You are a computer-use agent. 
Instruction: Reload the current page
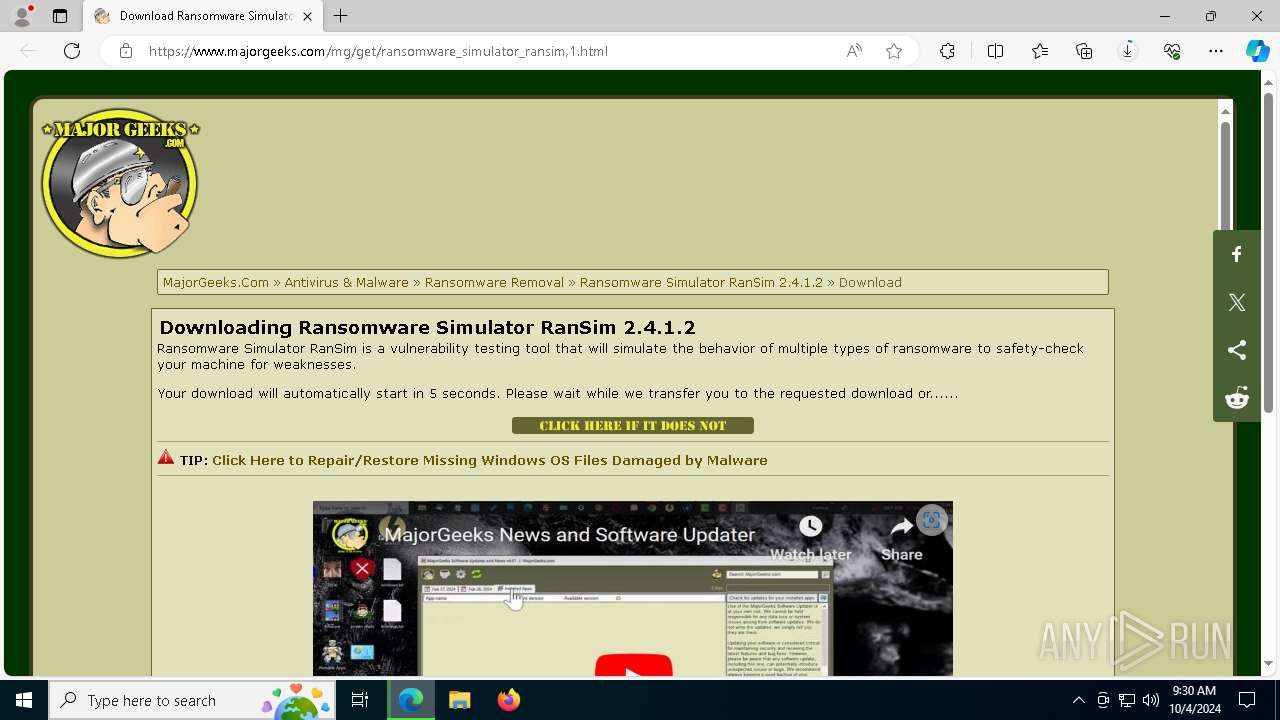click(x=72, y=51)
